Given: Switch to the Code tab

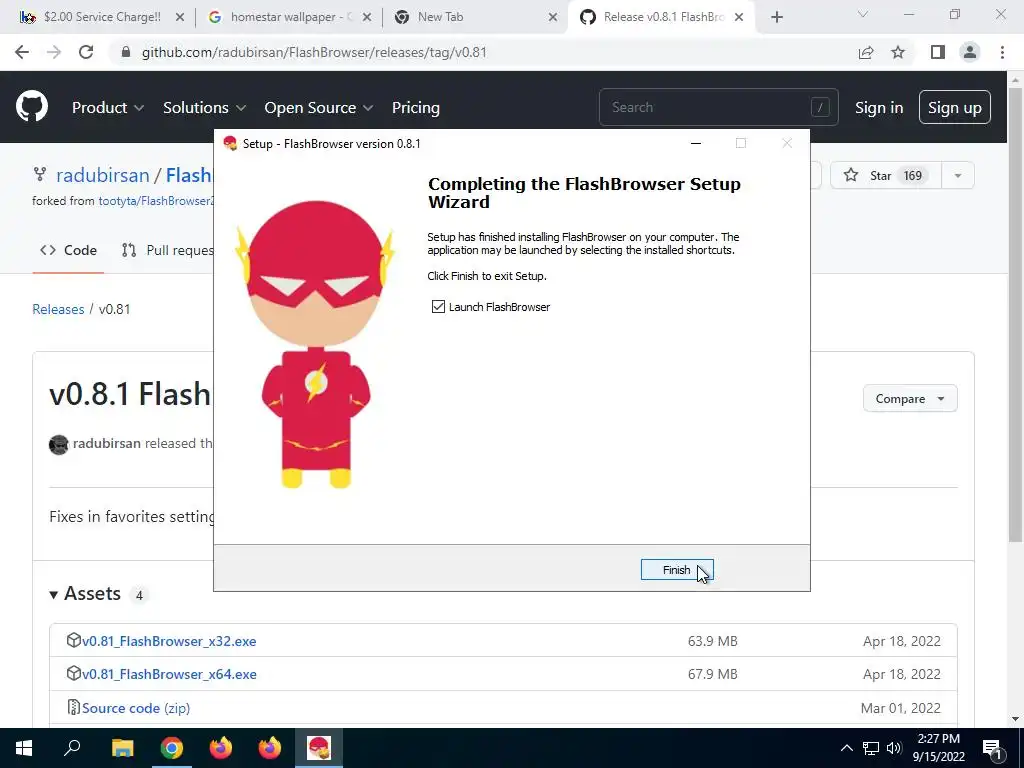Looking at the screenshot, I should [x=68, y=250].
